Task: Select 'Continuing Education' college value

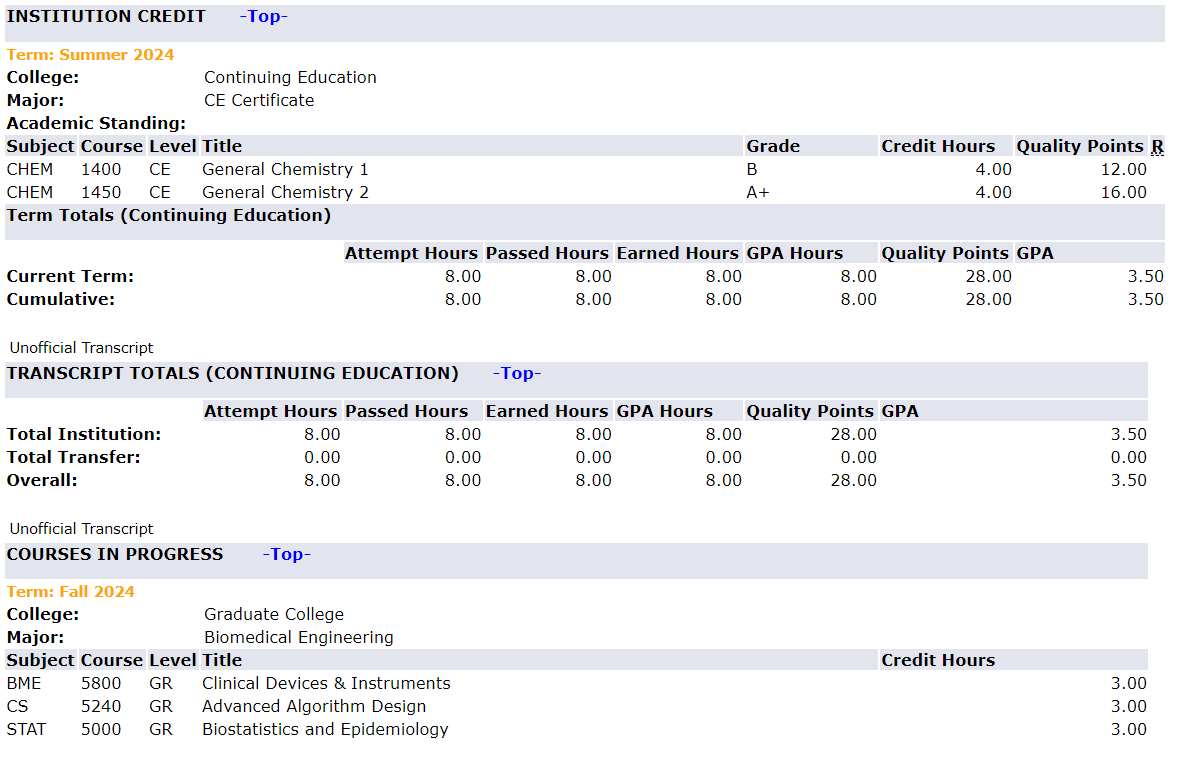Action: click(290, 77)
